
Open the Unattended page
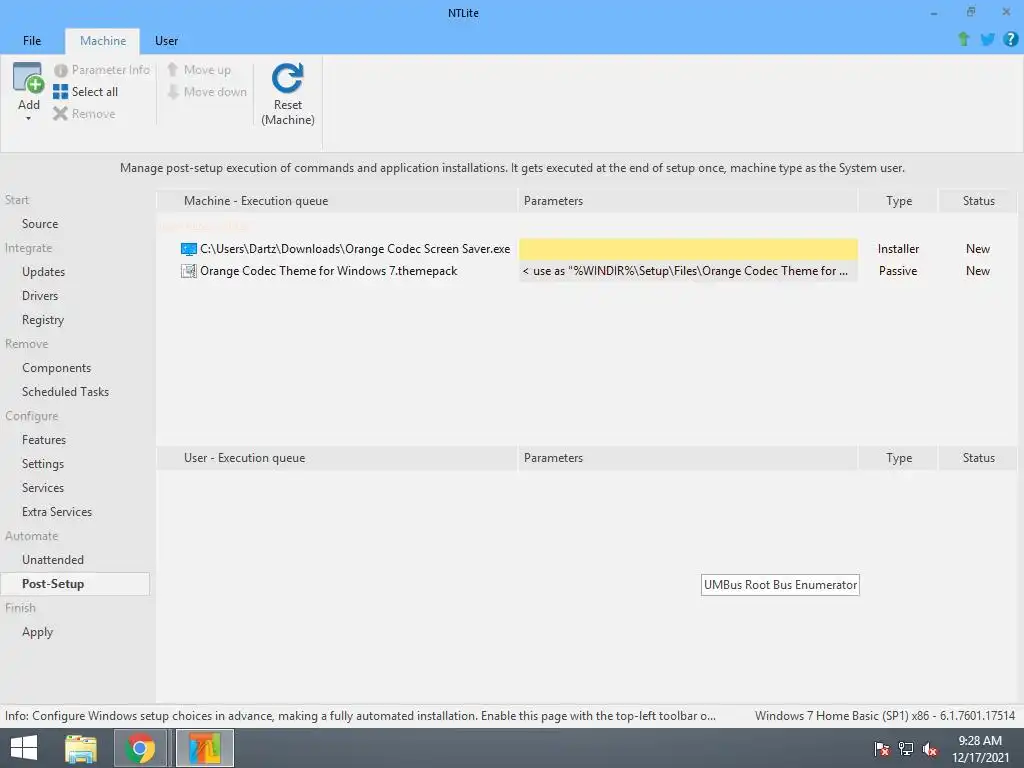[52, 560]
